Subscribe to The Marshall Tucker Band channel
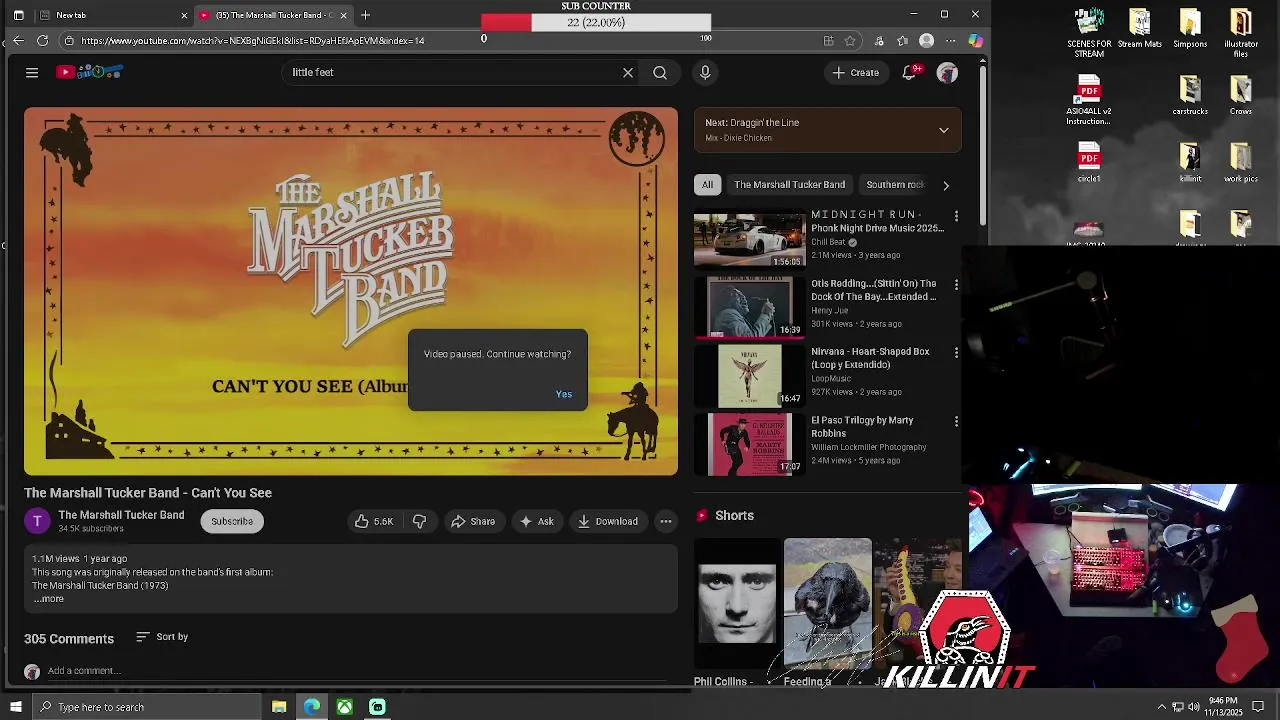The height and width of the screenshot is (720, 1280). pos(232,521)
